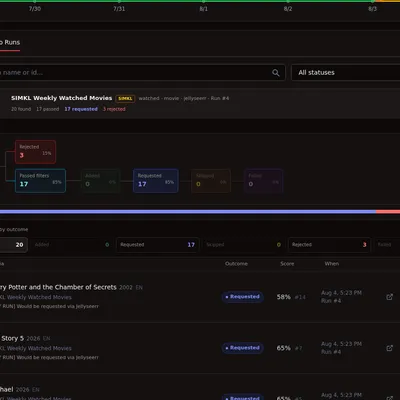The image size is (400, 400).
Task: Click the search magnifier icon
Action: tap(276, 73)
